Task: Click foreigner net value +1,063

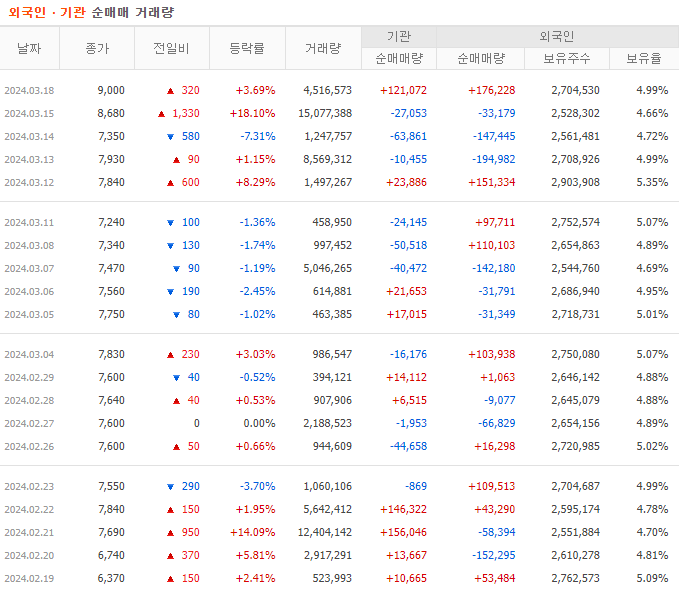Action: (x=497, y=377)
